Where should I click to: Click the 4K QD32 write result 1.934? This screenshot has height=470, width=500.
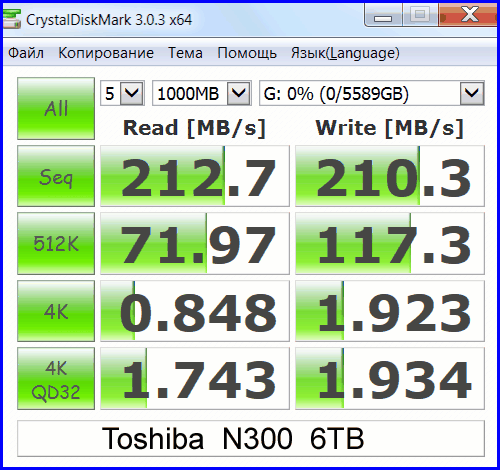coord(390,378)
